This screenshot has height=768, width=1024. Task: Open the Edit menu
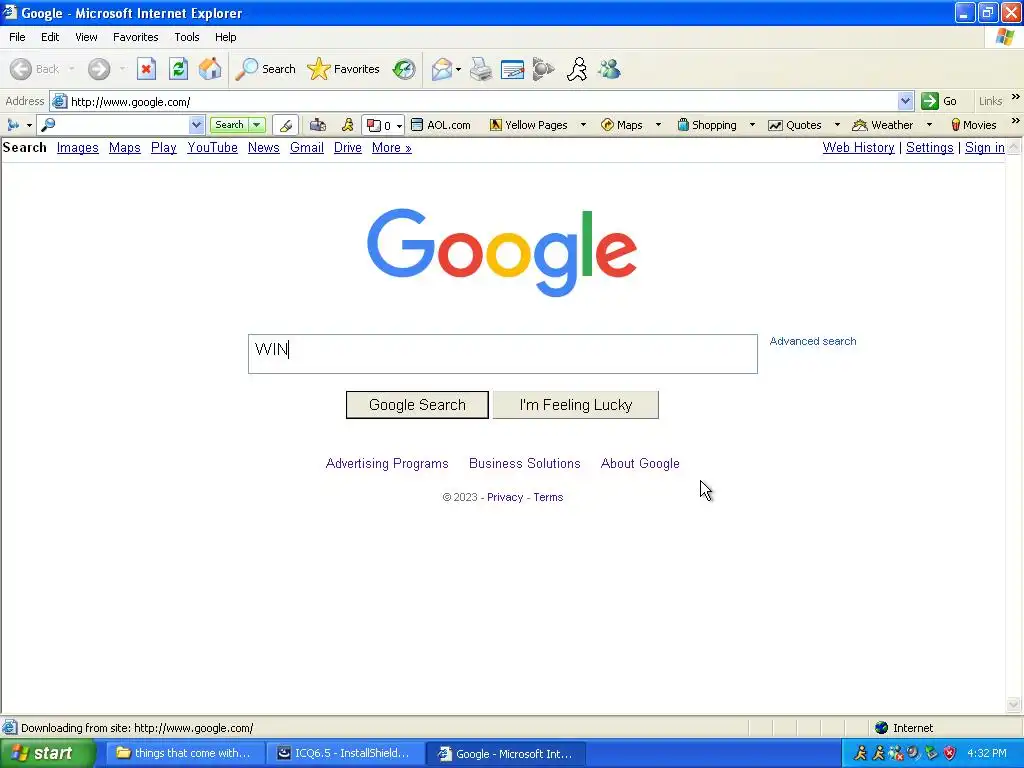click(x=50, y=37)
